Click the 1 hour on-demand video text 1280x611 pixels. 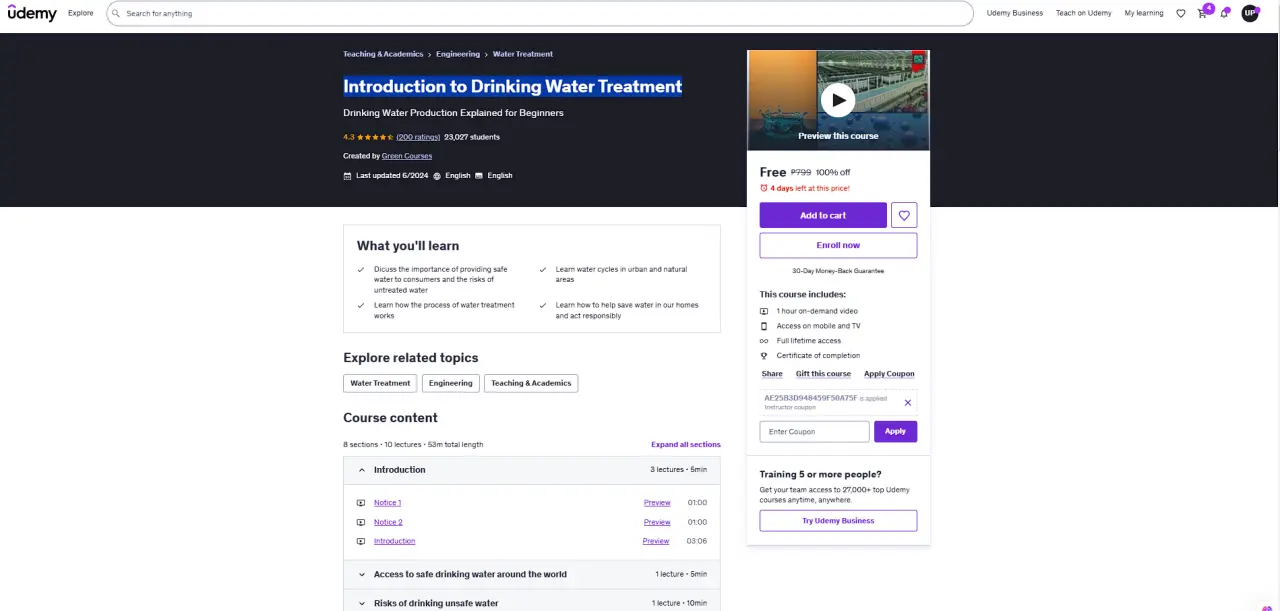tap(817, 311)
